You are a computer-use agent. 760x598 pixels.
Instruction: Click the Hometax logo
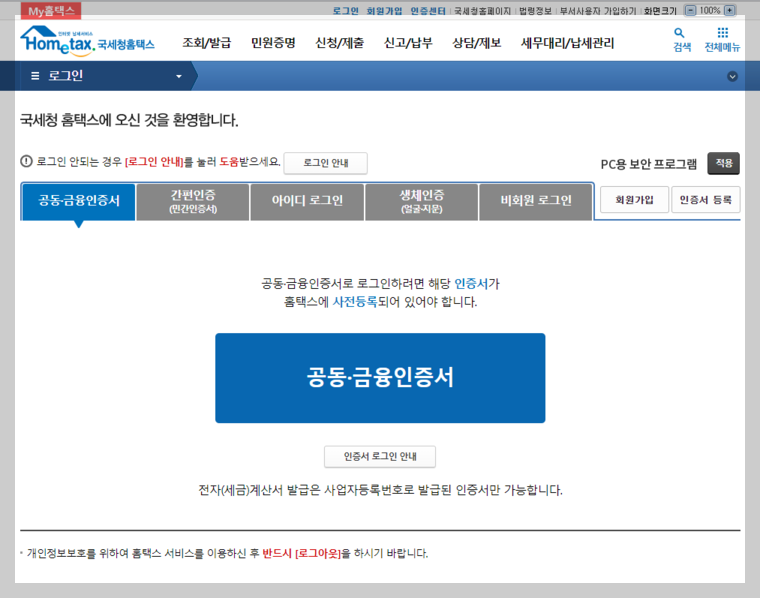point(87,41)
